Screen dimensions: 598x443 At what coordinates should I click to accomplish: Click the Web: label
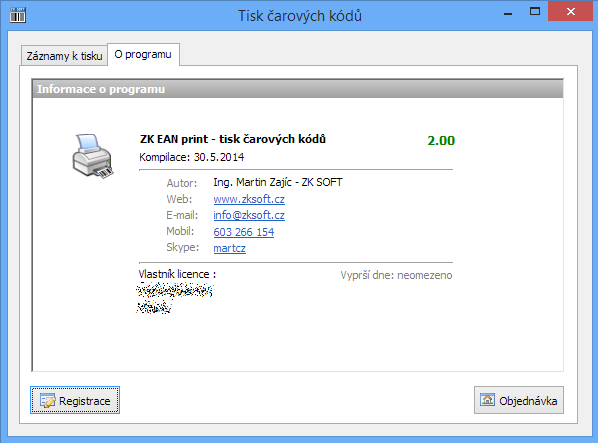tap(179, 199)
